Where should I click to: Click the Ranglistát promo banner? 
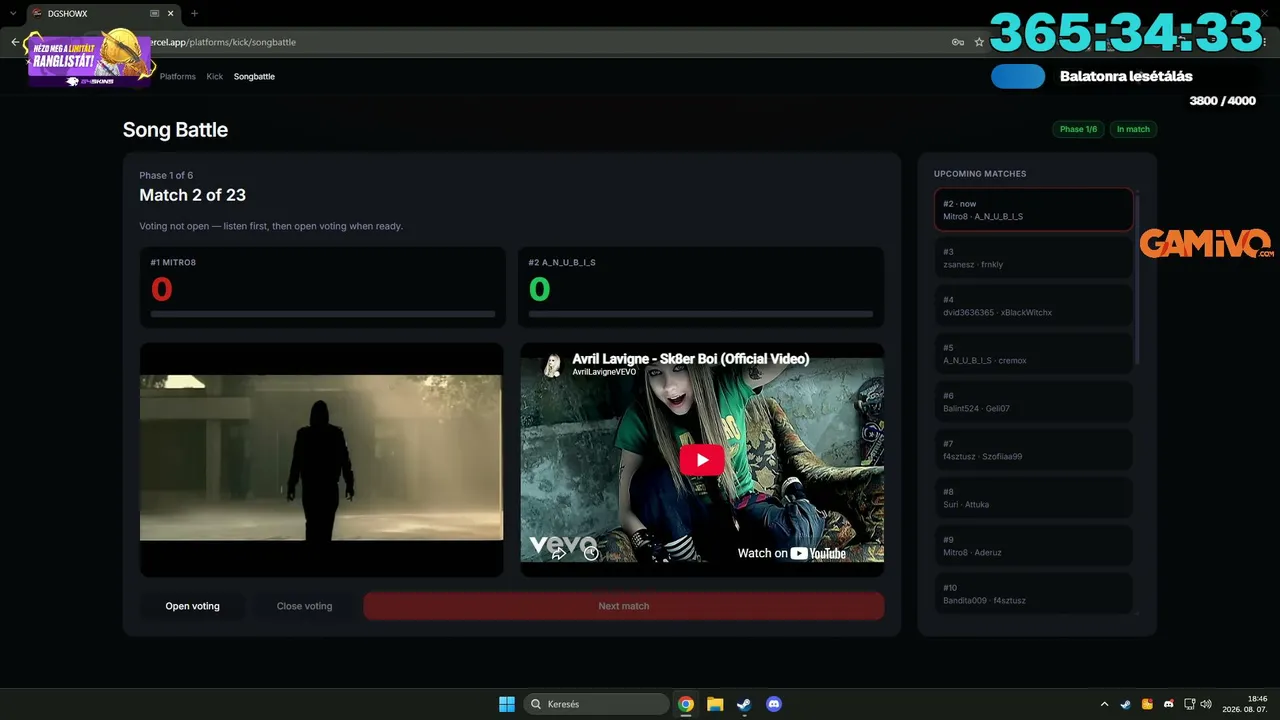pyautogui.click(x=90, y=58)
